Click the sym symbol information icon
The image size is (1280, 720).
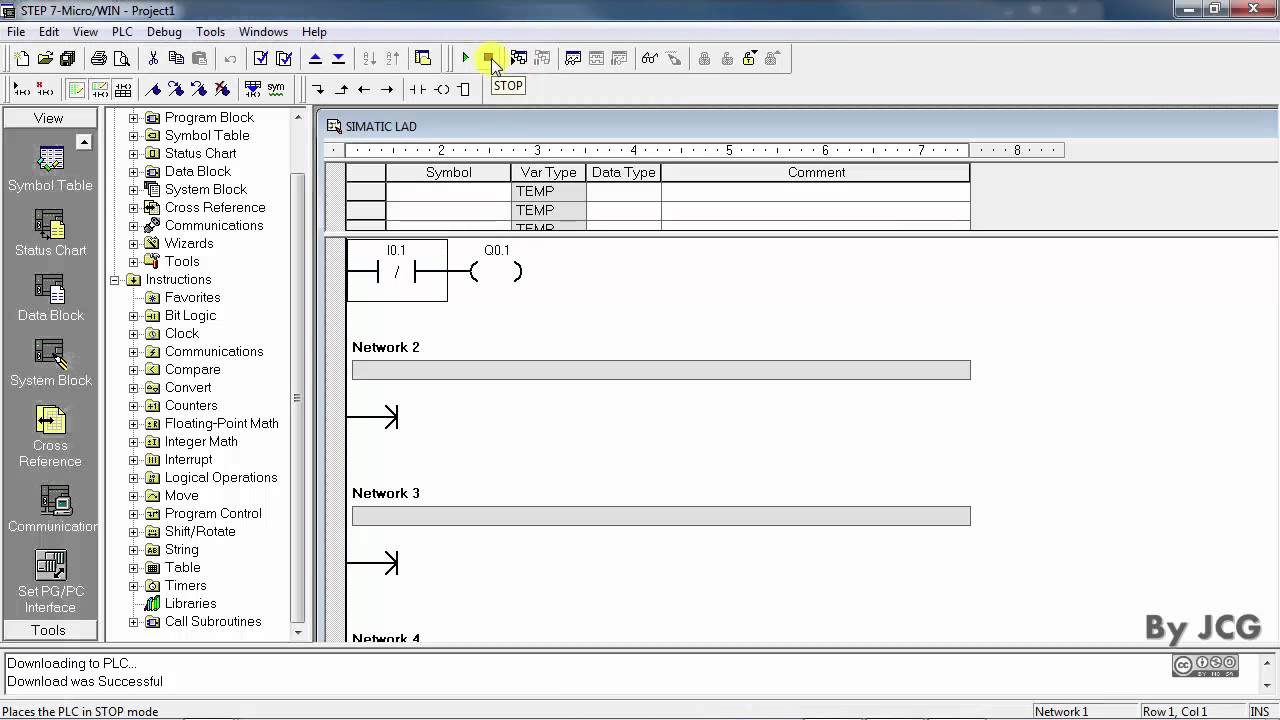point(276,89)
